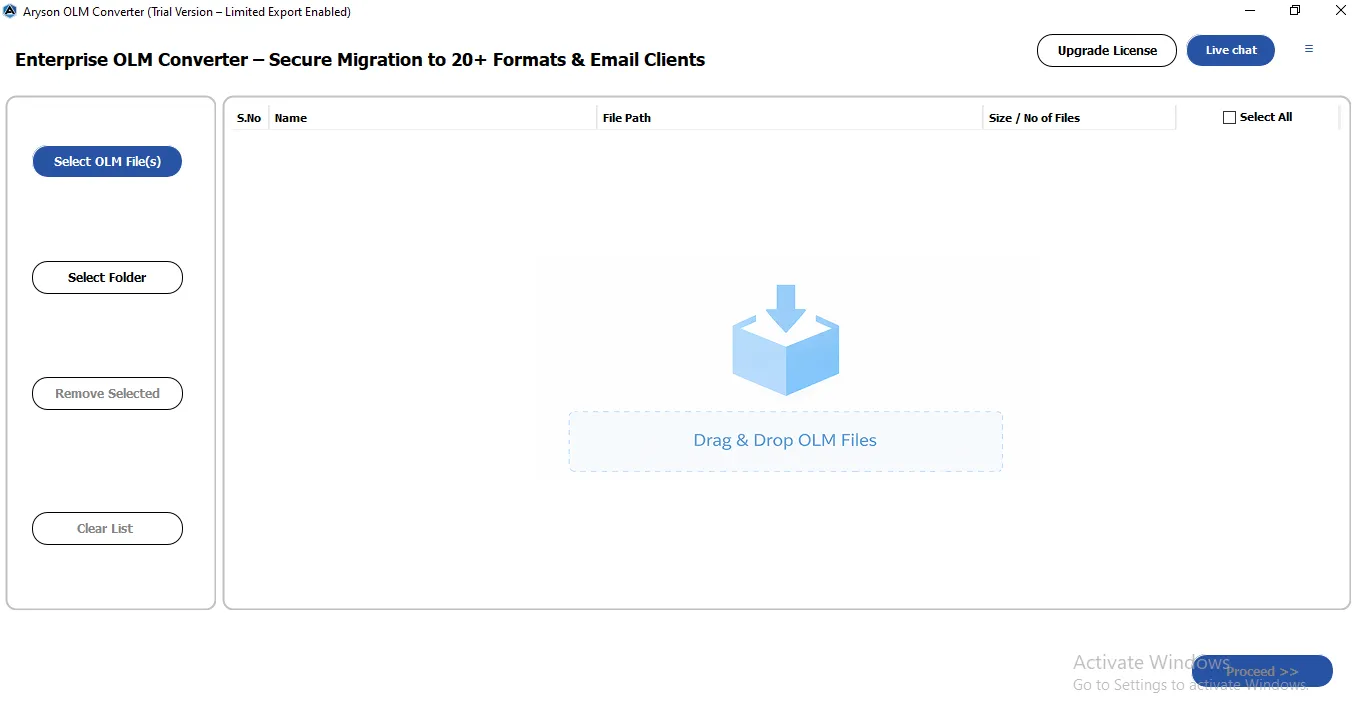Click the File Path column header
Screen dimensions: 1366x728
click(790, 118)
